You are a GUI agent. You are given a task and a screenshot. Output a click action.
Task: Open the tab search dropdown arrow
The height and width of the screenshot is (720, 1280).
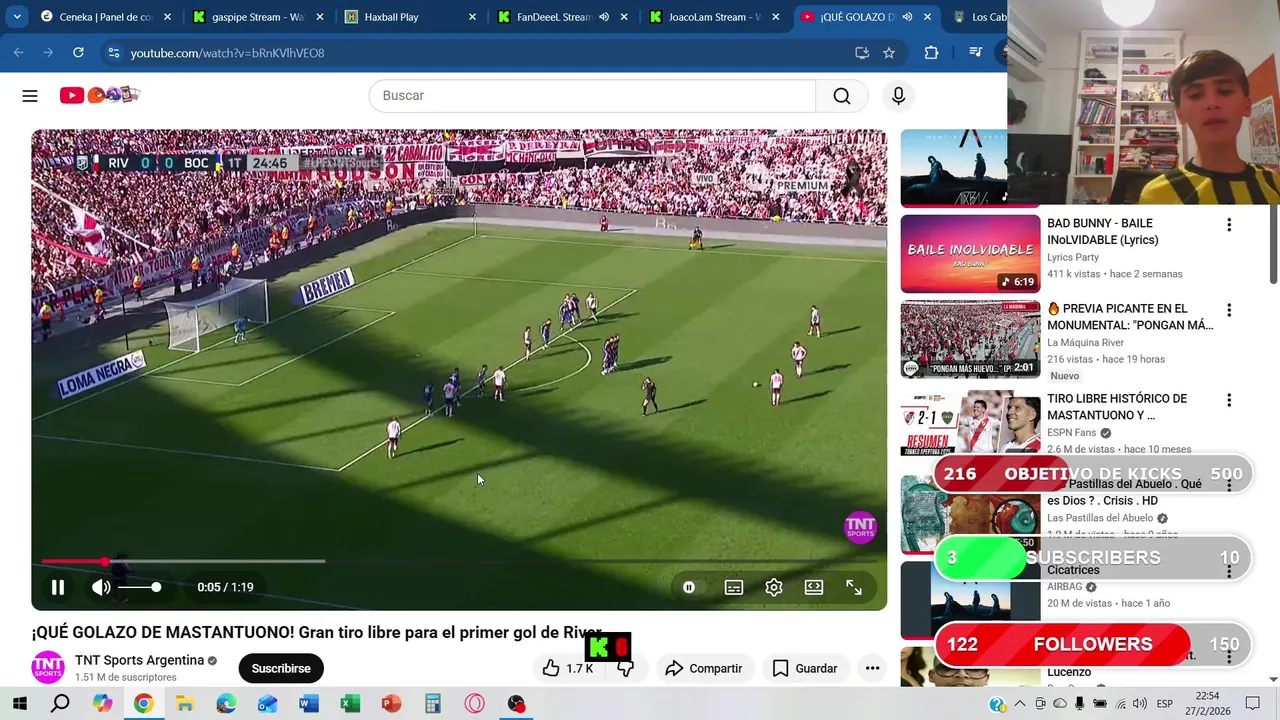pos(17,17)
